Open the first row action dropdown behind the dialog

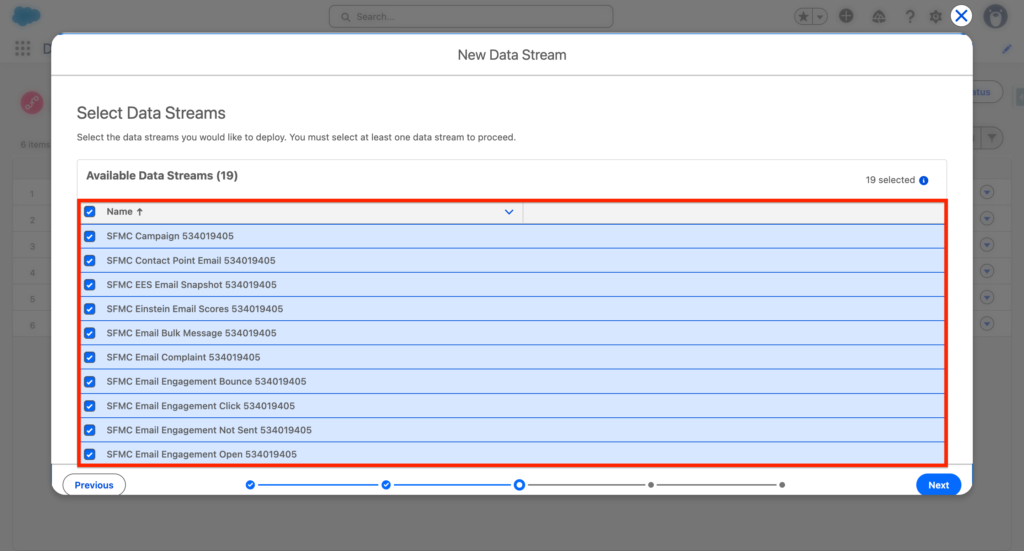(988, 193)
